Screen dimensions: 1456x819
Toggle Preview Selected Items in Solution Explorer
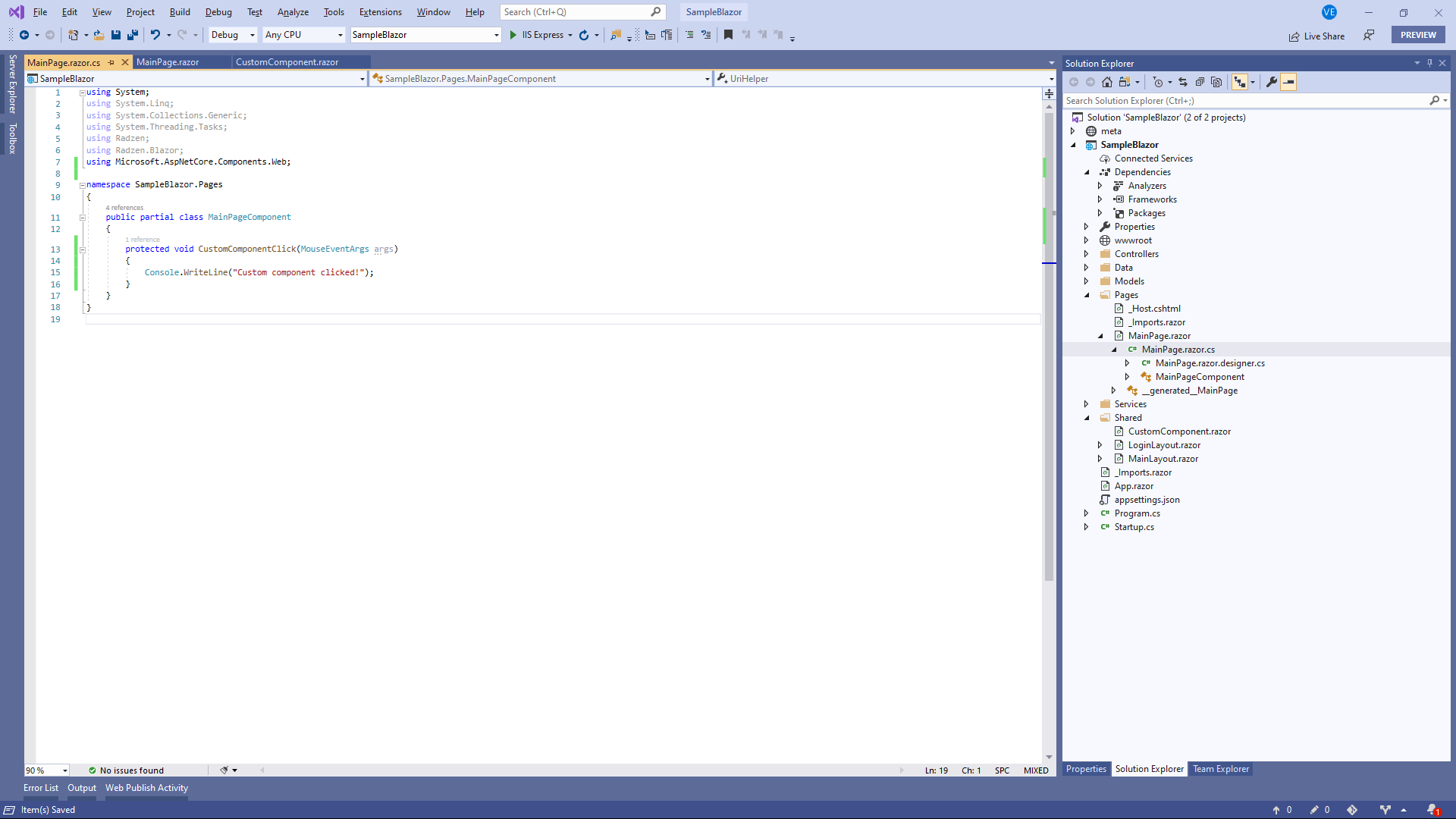[x=1288, y=82]
